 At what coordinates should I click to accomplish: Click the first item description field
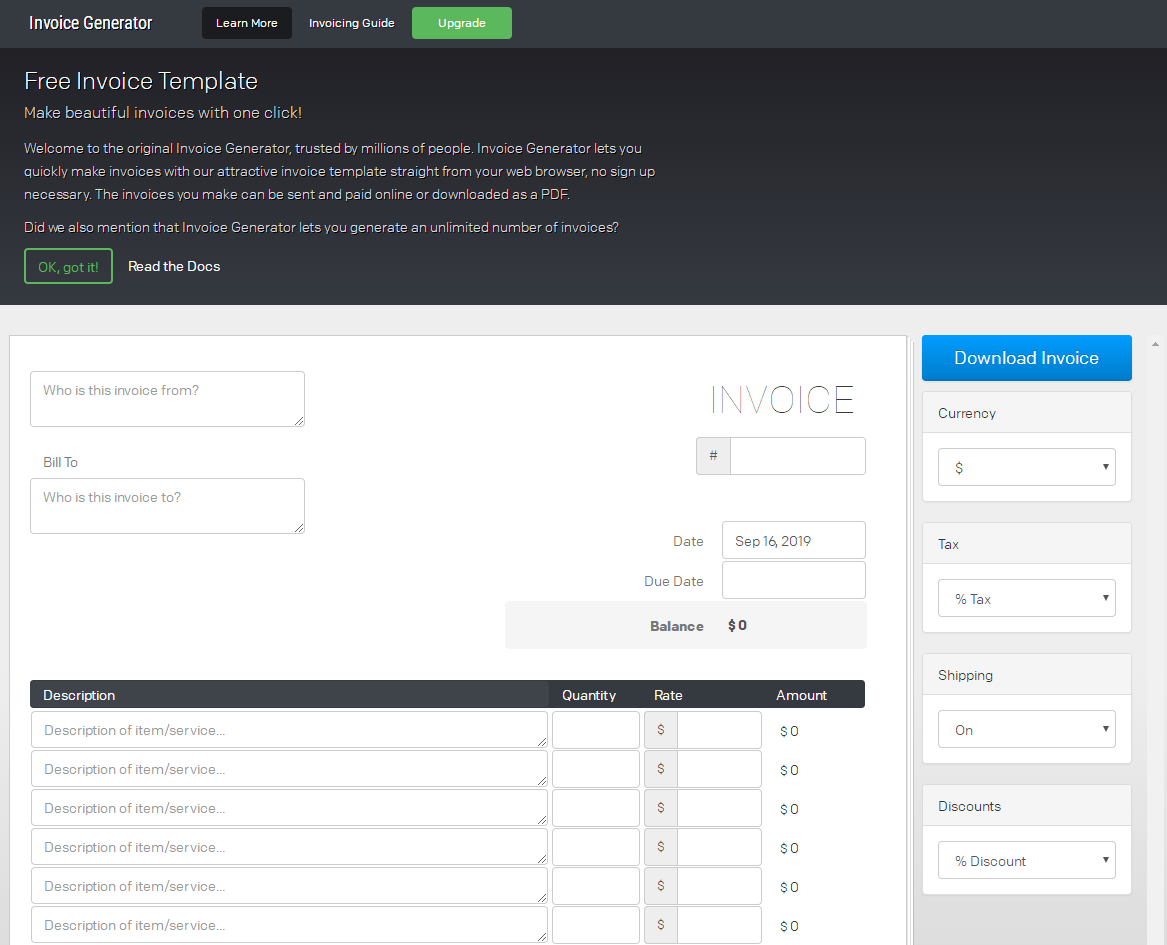point(289,730)
